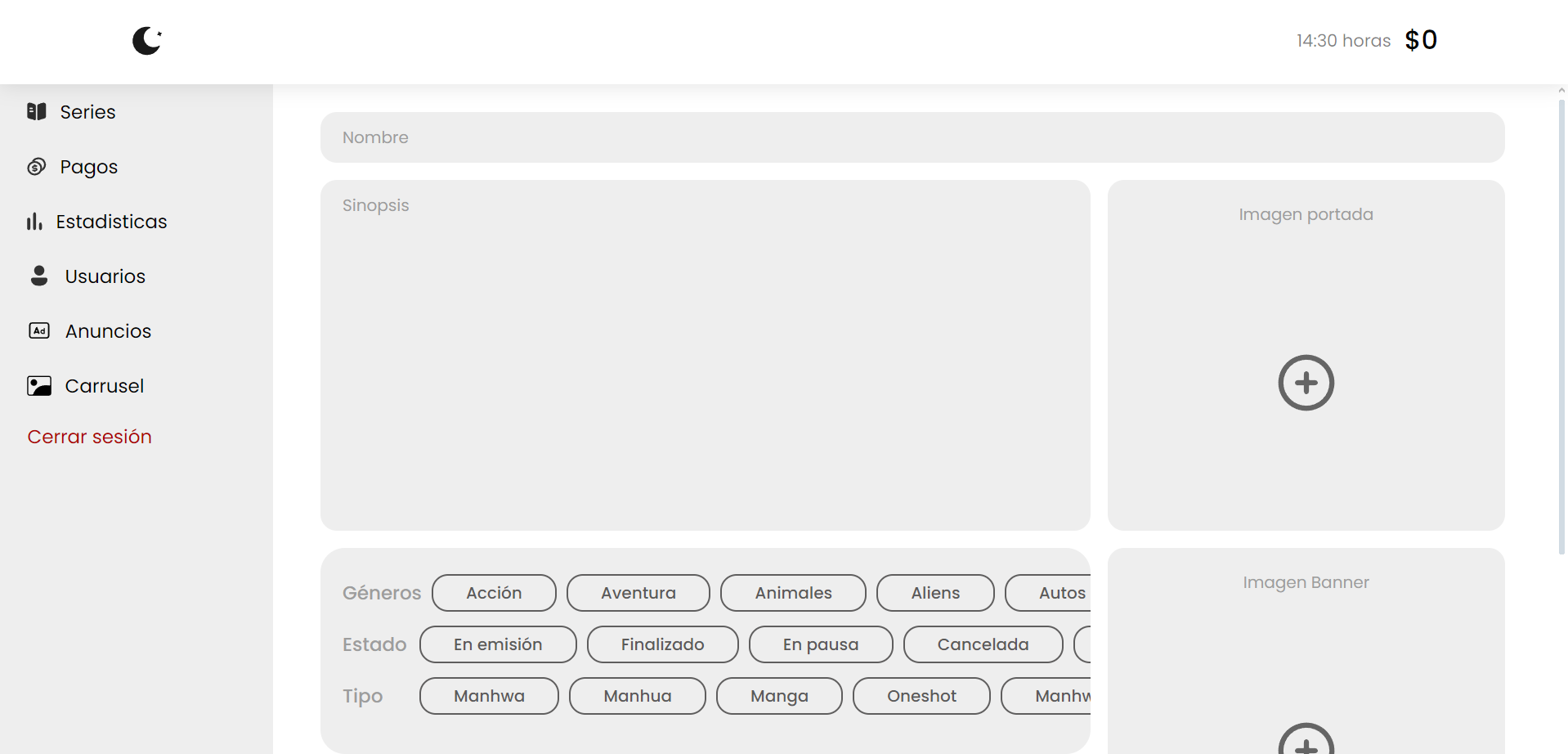Focus the Nombre input field
Image resolution: width=1568 pixels, height=754 pixels.
912,137
